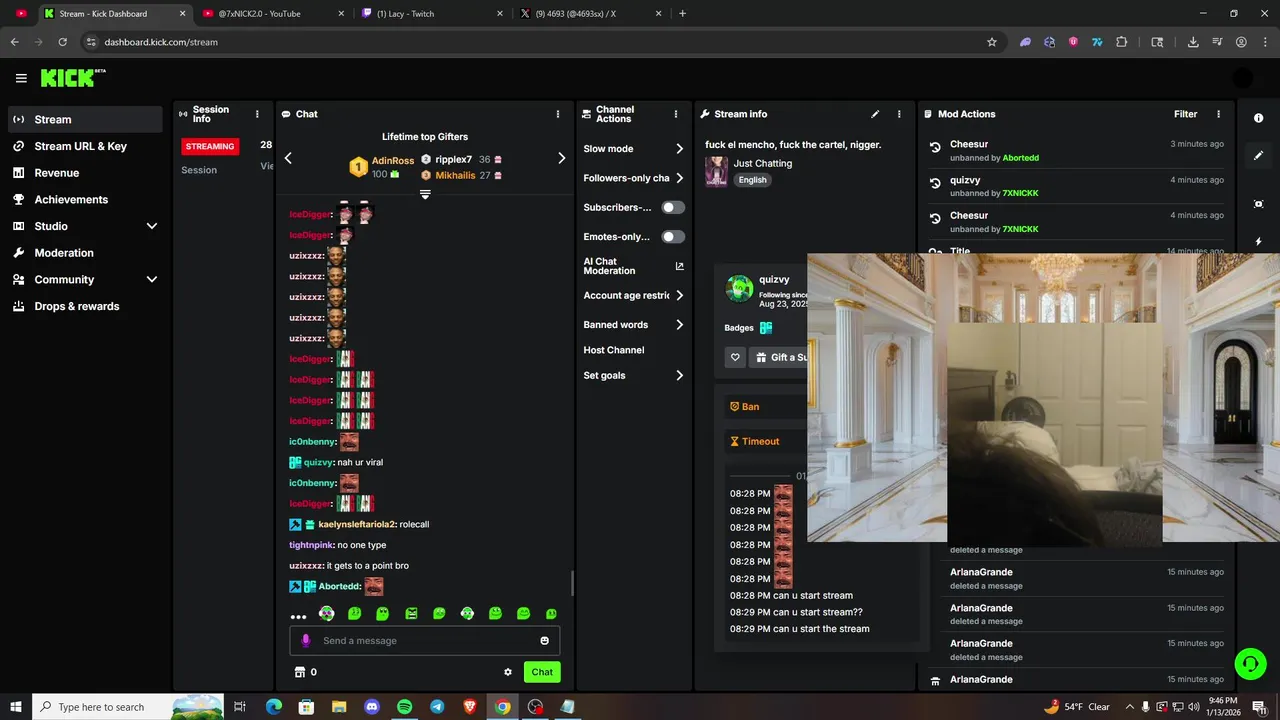Open Channel Actions three-dot menu

tap(676, 114)
